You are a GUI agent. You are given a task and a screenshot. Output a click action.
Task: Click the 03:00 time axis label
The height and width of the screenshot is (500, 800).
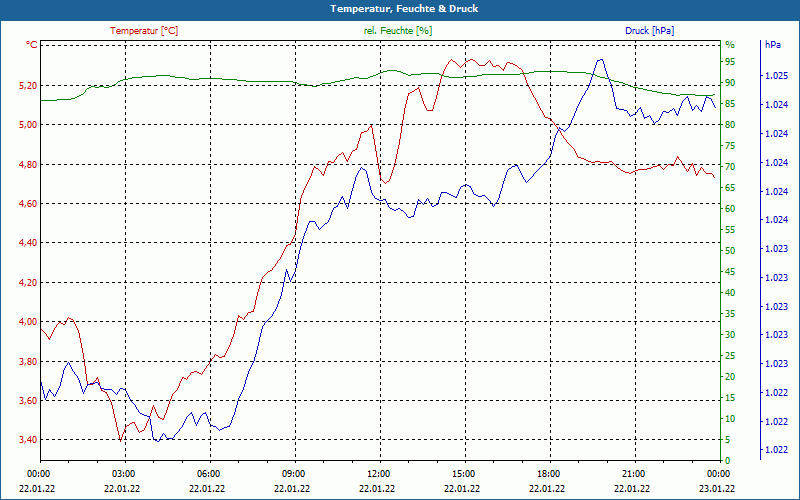[x=122, y=473]
